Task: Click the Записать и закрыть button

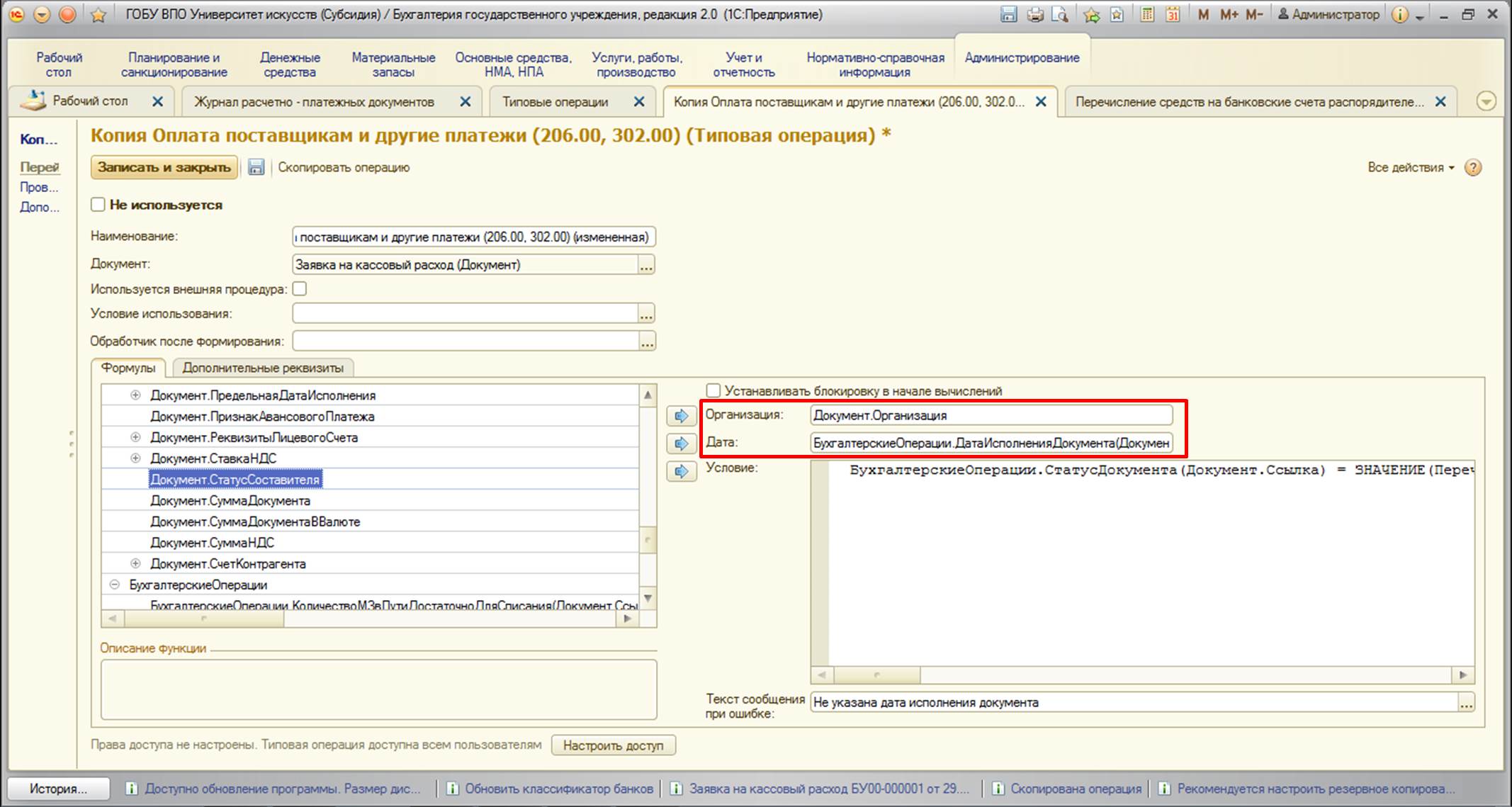Action: click(x=164, y=167)
